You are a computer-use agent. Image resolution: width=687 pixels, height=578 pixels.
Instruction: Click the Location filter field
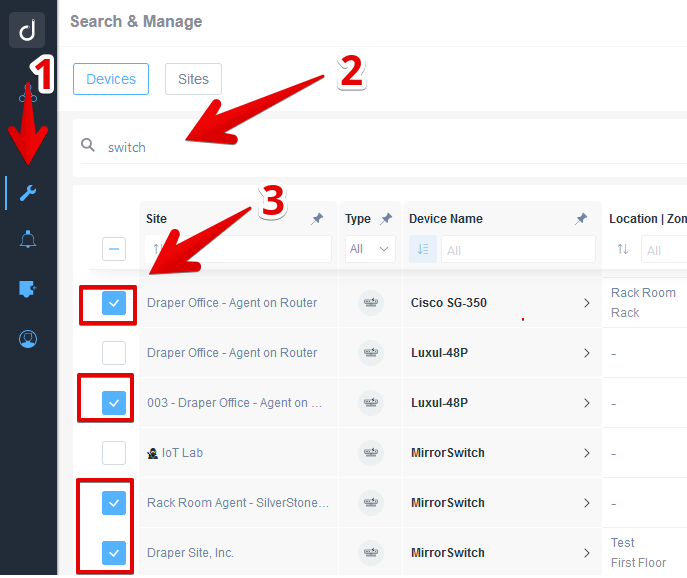tap(664, 249)
